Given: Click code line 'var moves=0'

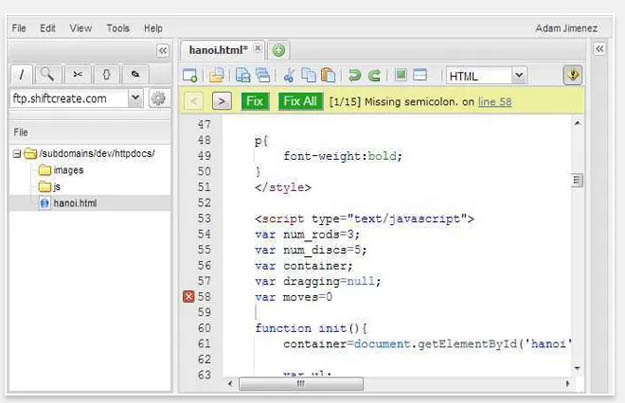Looking at the screenshot, I should pos(294,297).
